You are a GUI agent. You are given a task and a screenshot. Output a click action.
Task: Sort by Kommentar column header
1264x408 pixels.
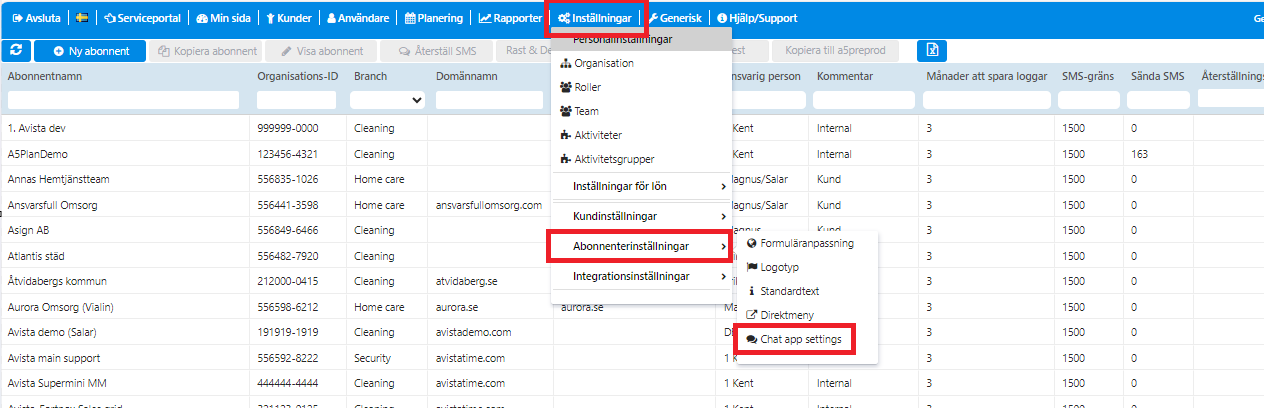tap(845, 76)
